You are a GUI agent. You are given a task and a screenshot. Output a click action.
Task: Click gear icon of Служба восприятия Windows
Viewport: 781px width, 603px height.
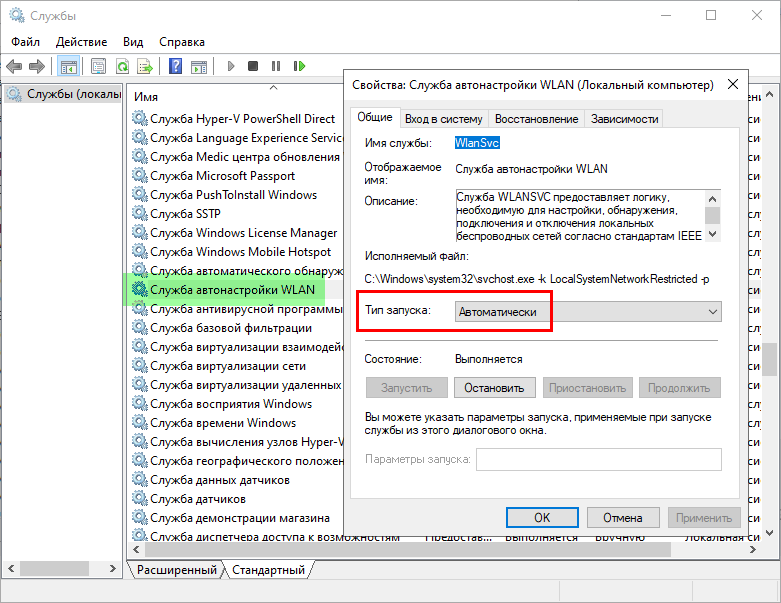point(139,403)
